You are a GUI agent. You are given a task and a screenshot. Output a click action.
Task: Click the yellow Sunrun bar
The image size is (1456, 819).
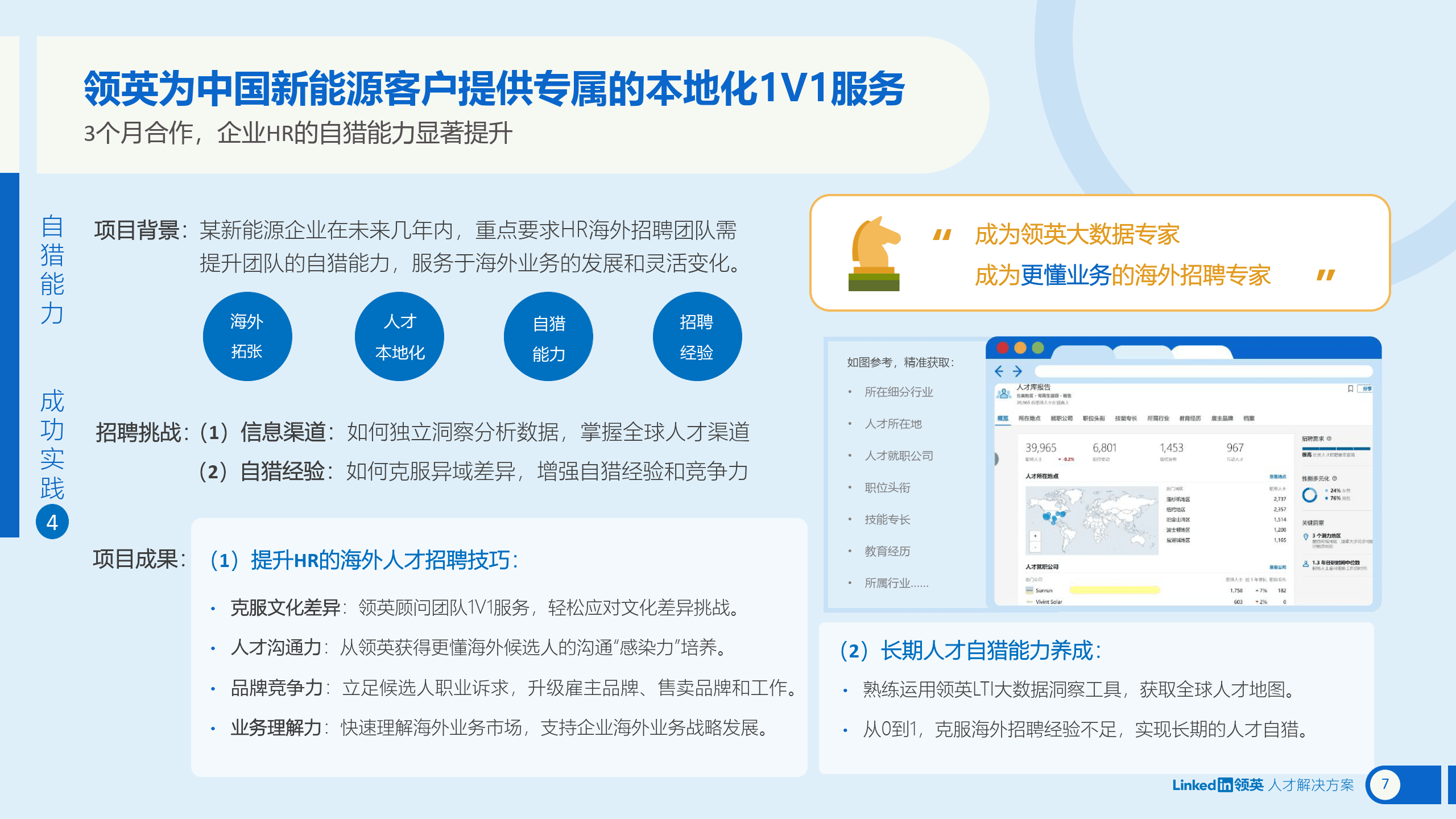[x=1115, y=590]
